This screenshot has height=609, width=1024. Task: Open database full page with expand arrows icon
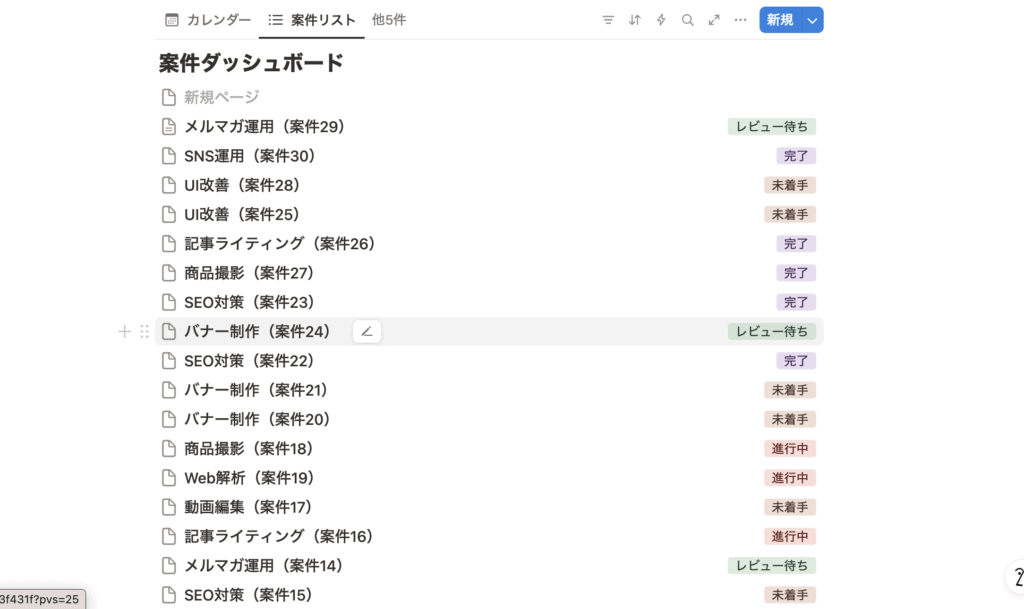point(714,20)
